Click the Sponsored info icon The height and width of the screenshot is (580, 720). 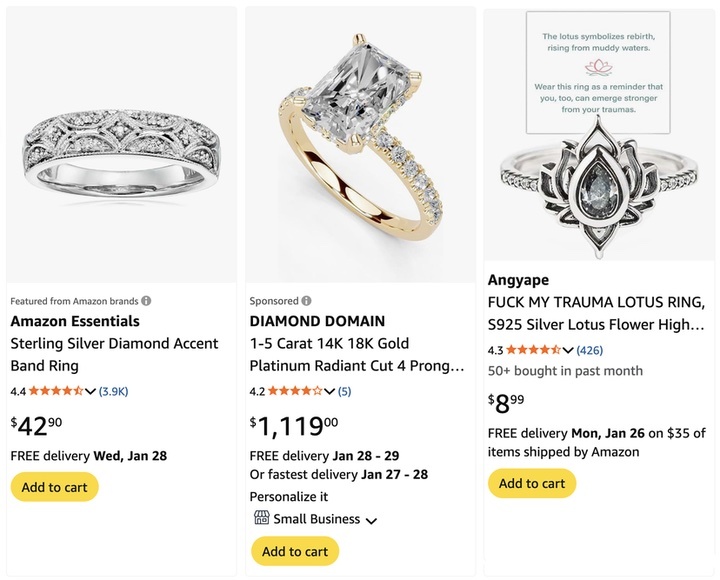click(x=307, y=301)
